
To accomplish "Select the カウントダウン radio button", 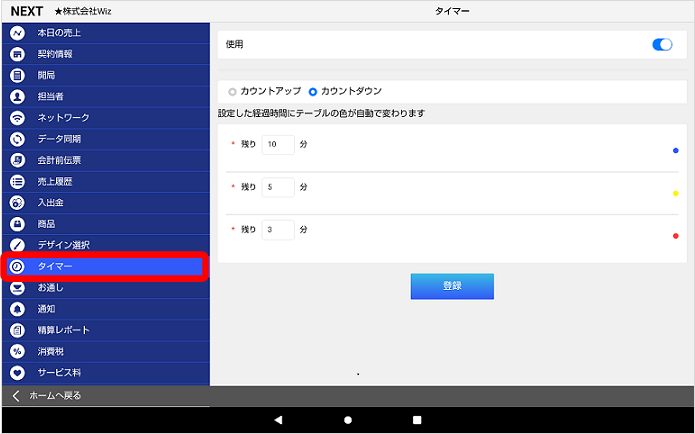I will click(313, 92).
